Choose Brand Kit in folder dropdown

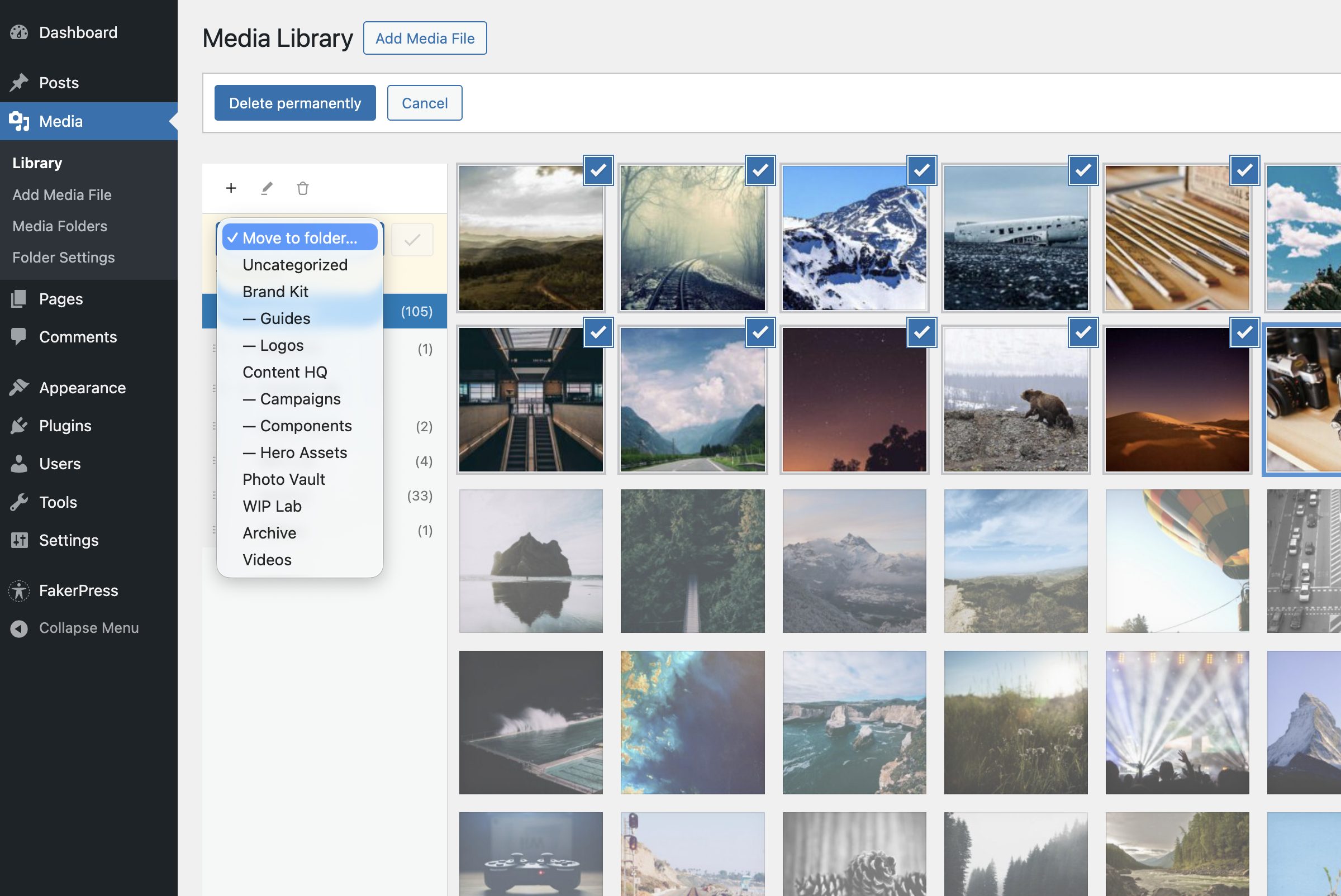coord(275,292)
